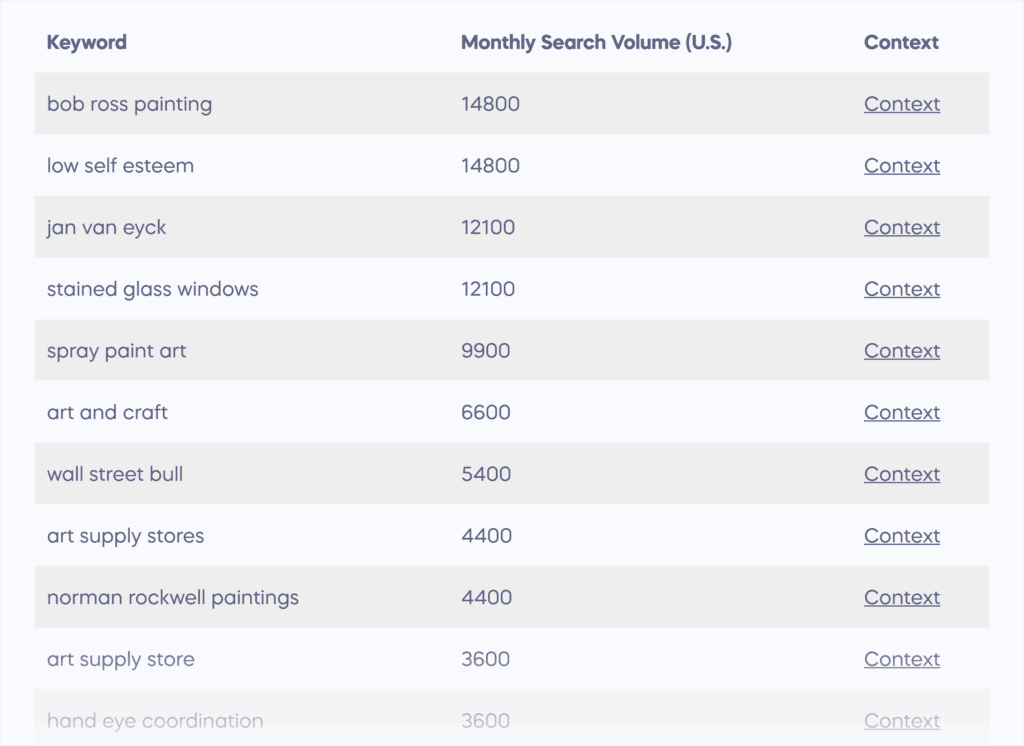The image size is (1024, 746).
Task: Open Context link for bob ross painting
Action: coord(901,104)
